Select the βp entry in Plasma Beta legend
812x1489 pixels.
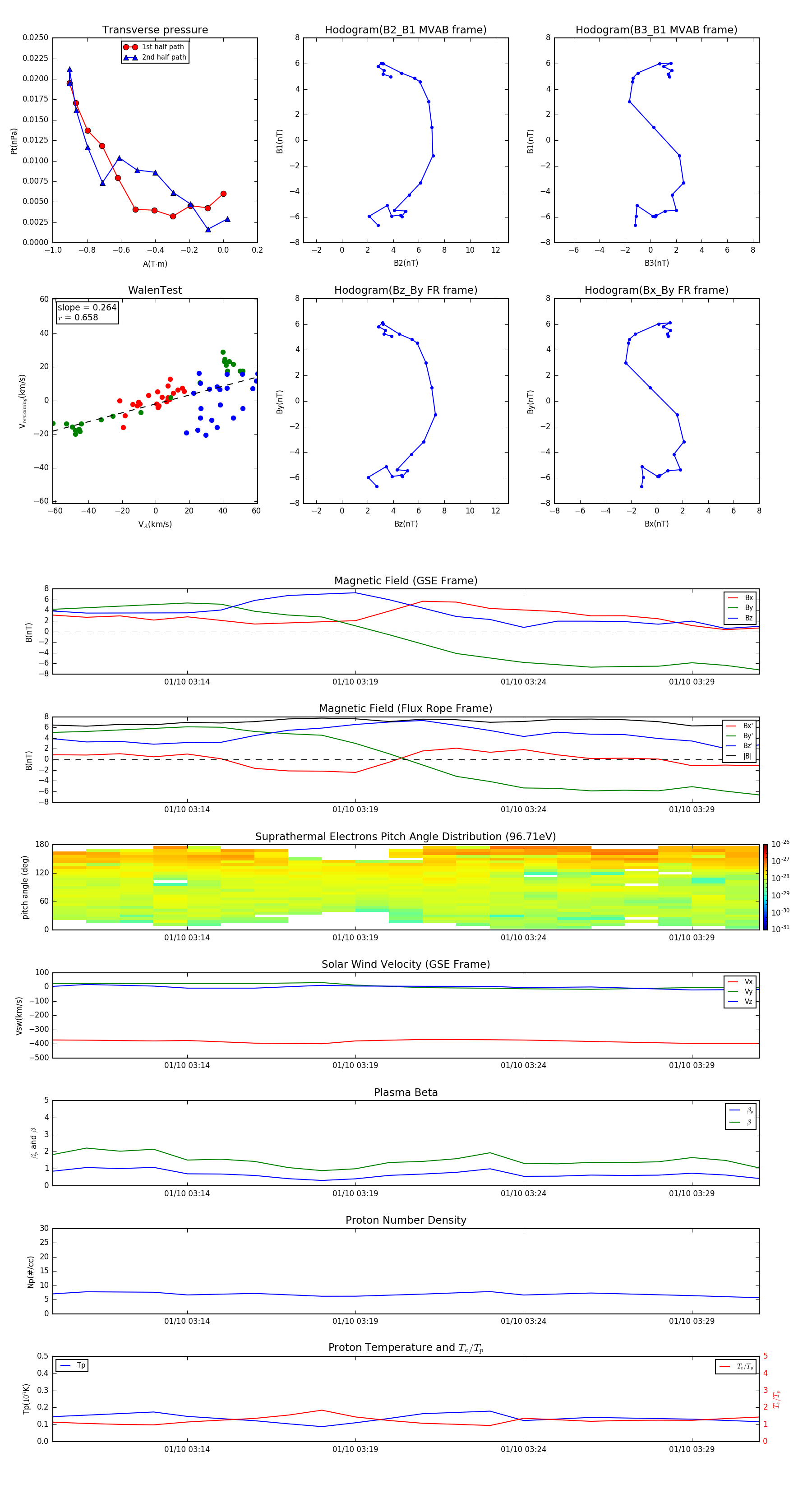741,1110
